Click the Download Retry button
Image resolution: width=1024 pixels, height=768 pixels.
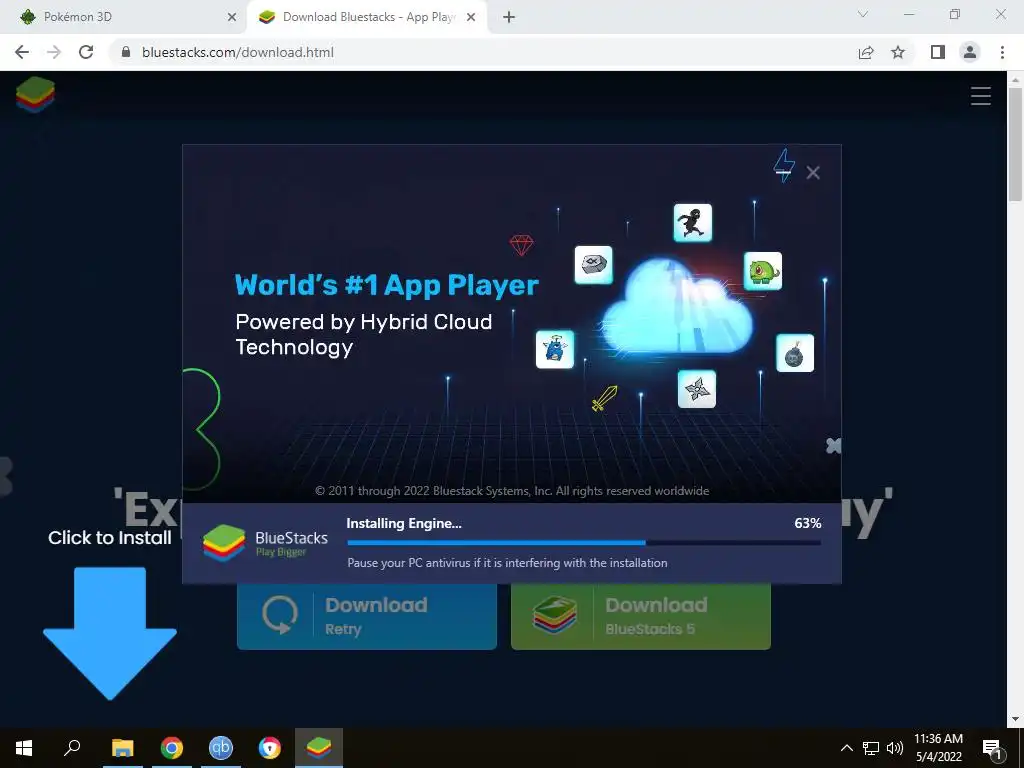(x=367, y=616)
